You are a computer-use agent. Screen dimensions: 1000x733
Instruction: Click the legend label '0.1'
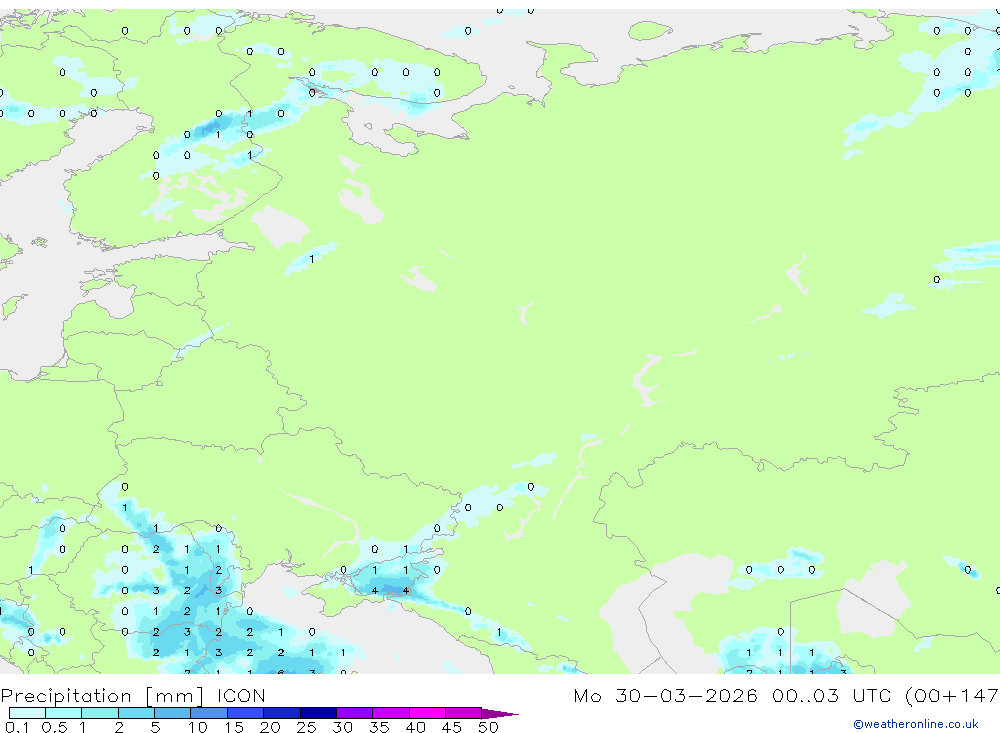(x=17, y=727)
